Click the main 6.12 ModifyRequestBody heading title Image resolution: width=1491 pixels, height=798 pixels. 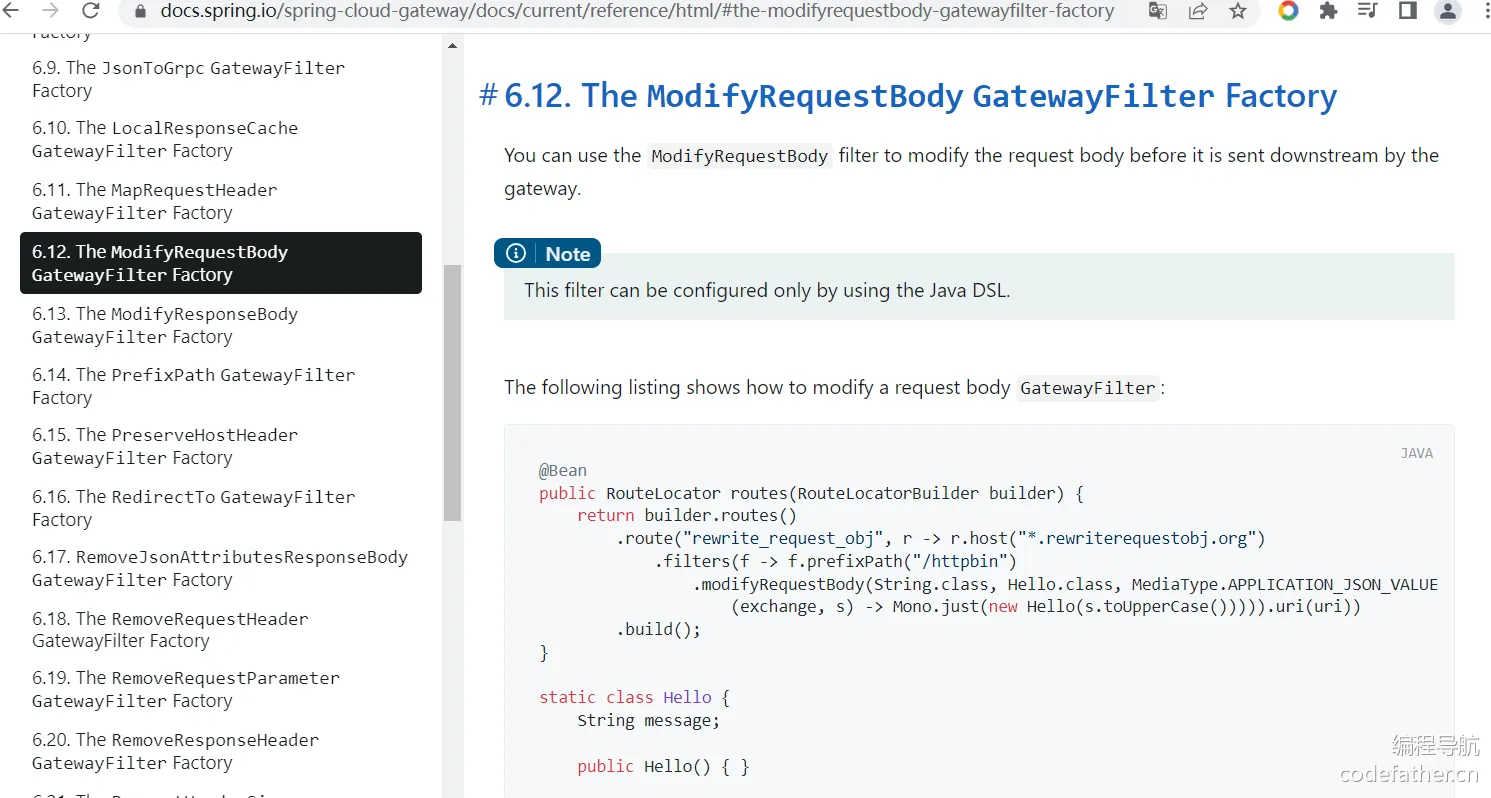(x=921, y=96)
